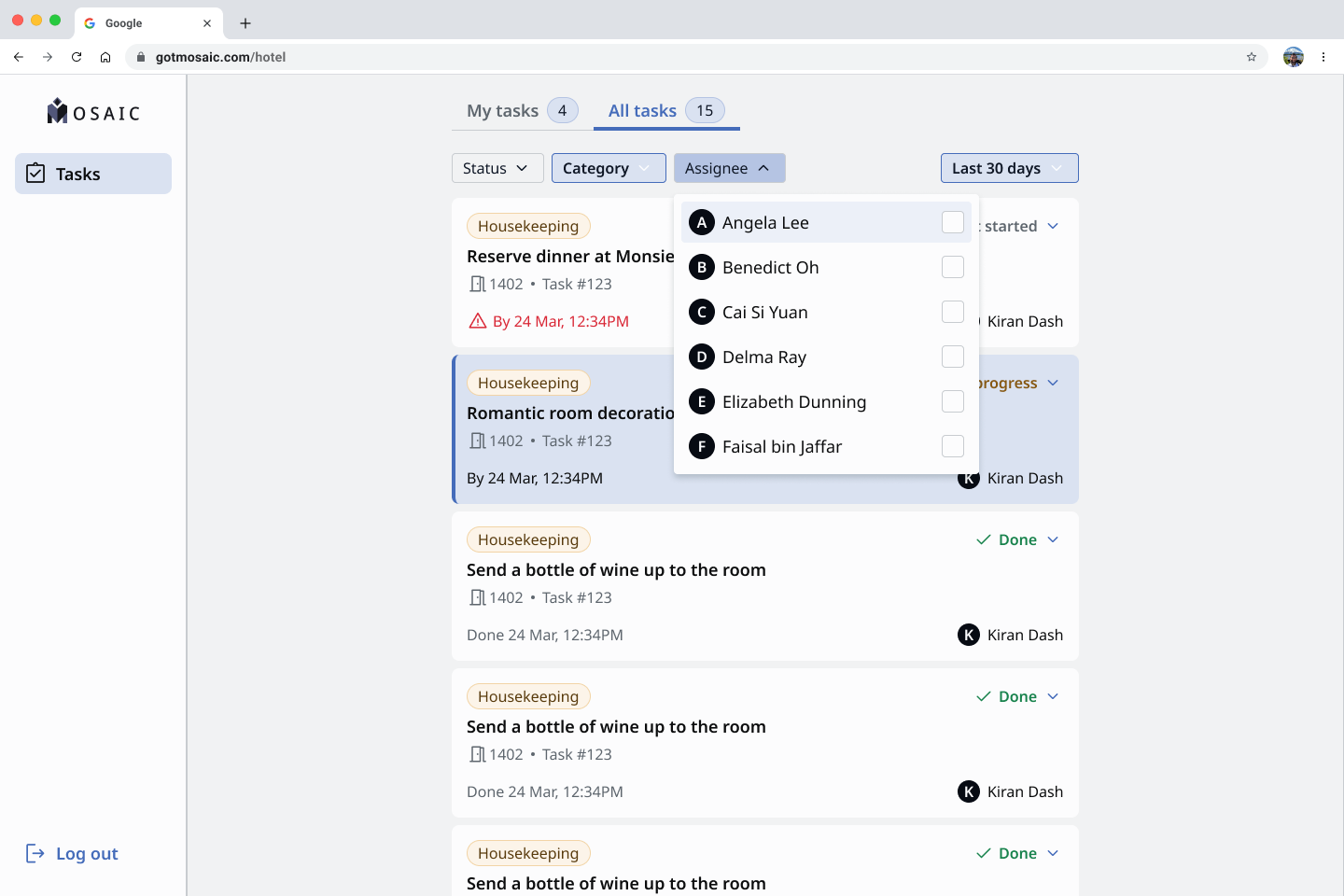Image resolution: width=1344 pixels, height=896 pixels.
Task: Open the Category filter dropdown
Action: point(609,168)
